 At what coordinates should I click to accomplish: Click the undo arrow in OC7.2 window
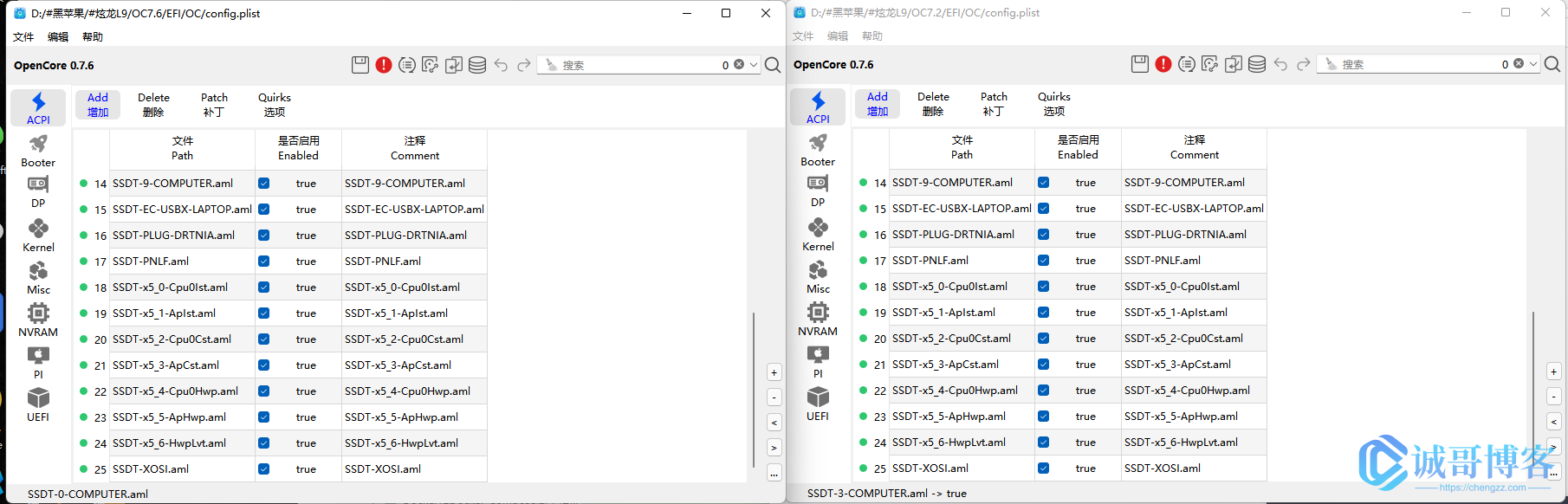click(x=1280, y=64)
